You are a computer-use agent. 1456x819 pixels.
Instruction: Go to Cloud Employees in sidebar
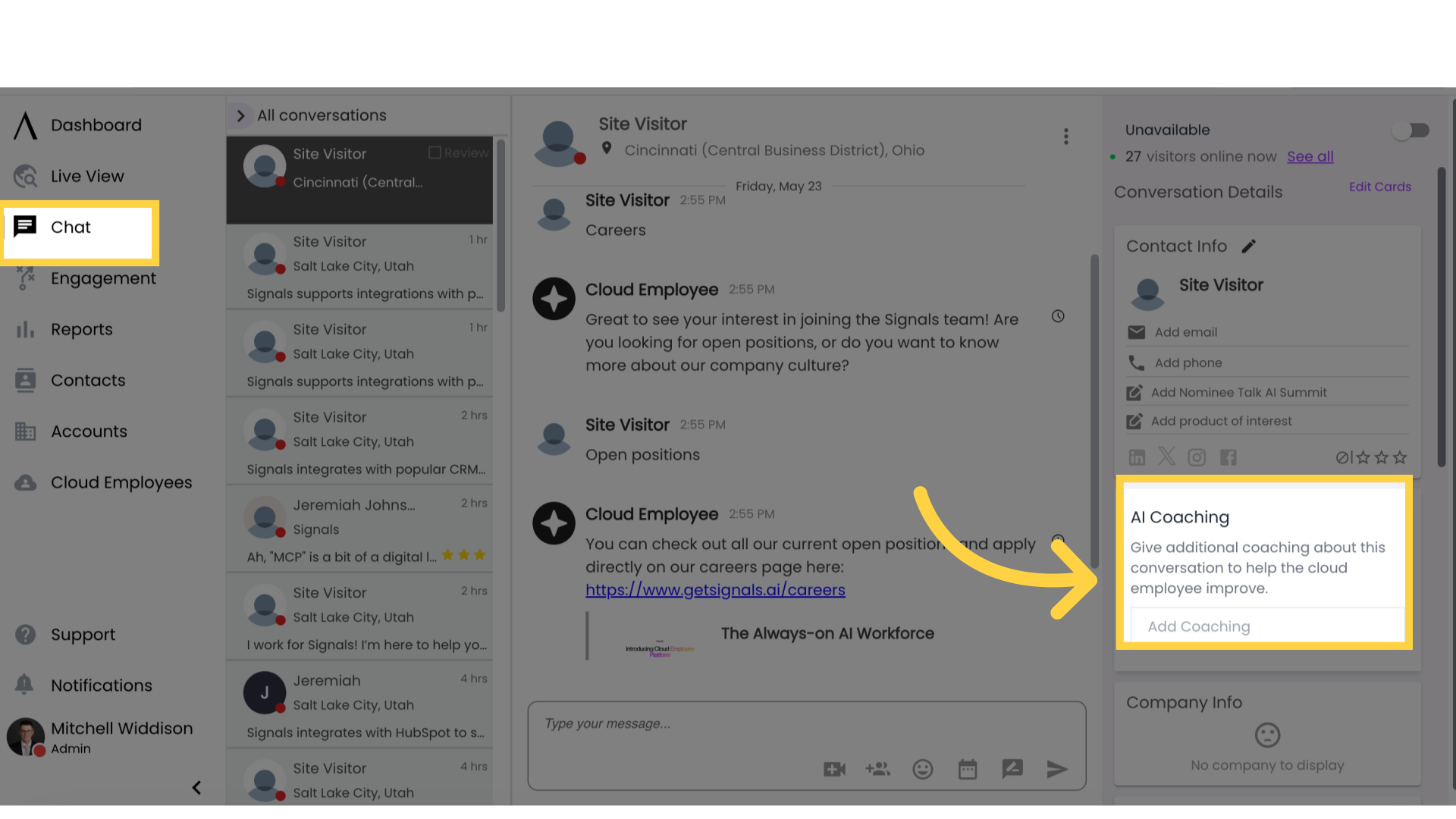point(121,482)
